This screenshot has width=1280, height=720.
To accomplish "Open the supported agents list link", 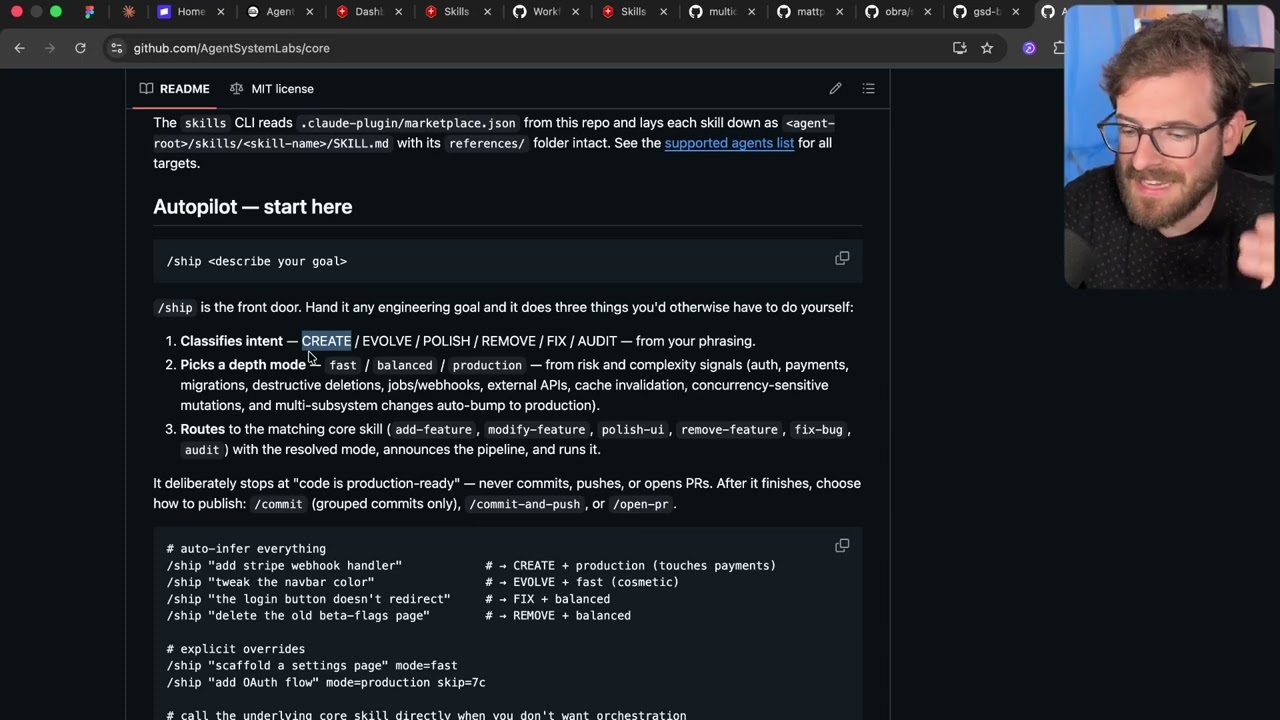I will 729,143.
